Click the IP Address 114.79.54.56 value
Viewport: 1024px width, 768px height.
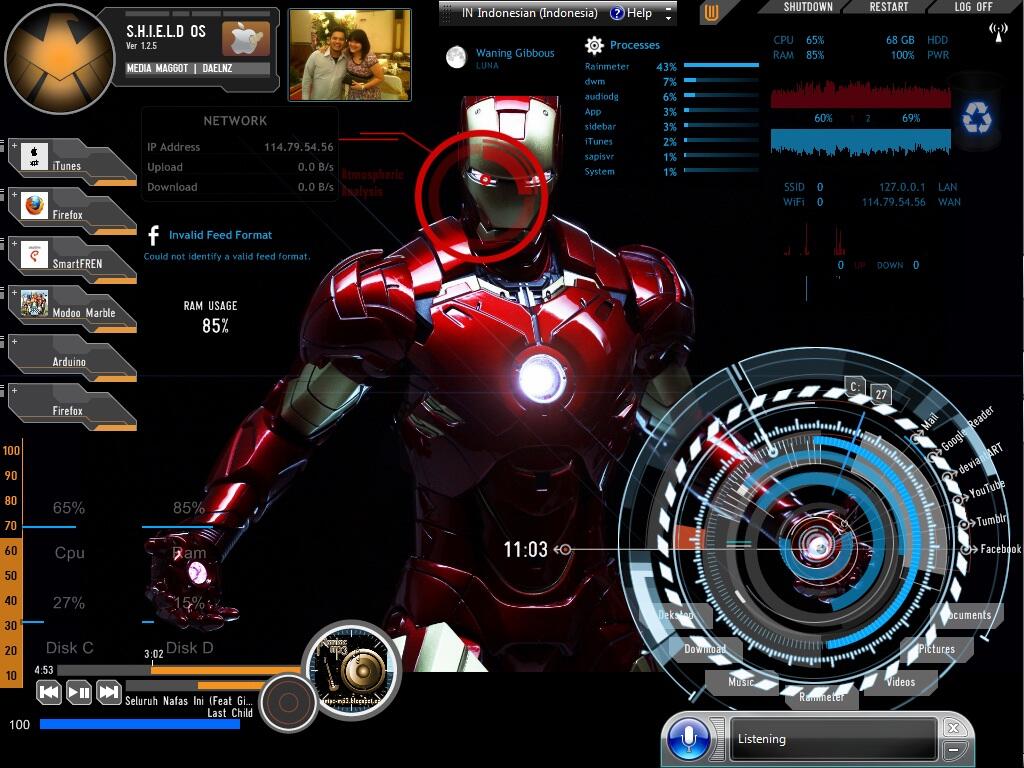click(x=298, y=147)
